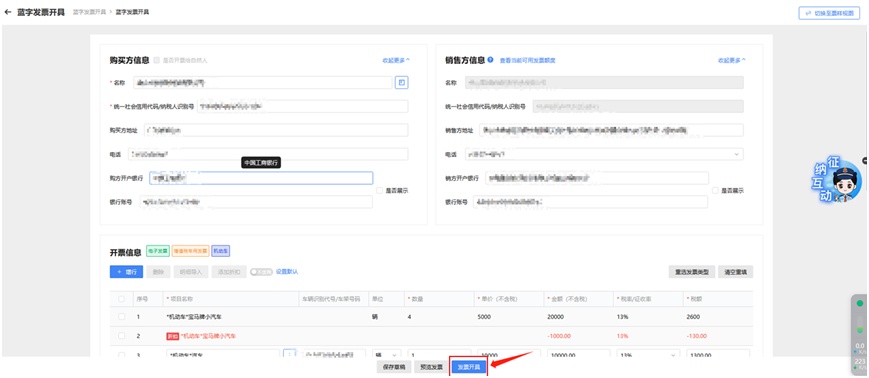Click the 蓝字发票开具 breadcrumb parent link
The width and height of the screenshot is (869, 378).
(90, 12)
